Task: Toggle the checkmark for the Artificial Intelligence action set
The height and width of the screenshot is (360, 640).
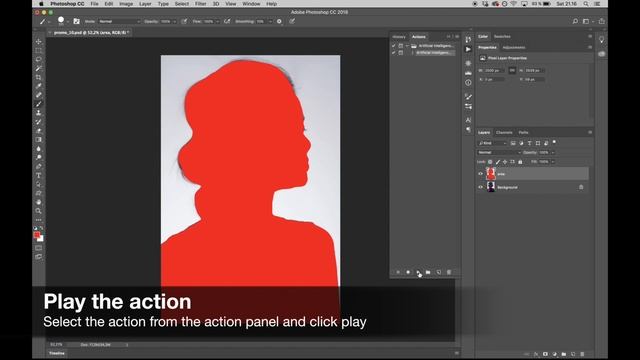Action: 394,46
